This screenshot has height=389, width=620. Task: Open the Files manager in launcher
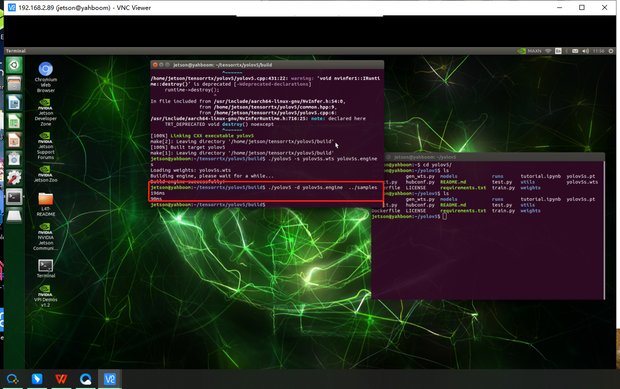(x=14, y=84)
